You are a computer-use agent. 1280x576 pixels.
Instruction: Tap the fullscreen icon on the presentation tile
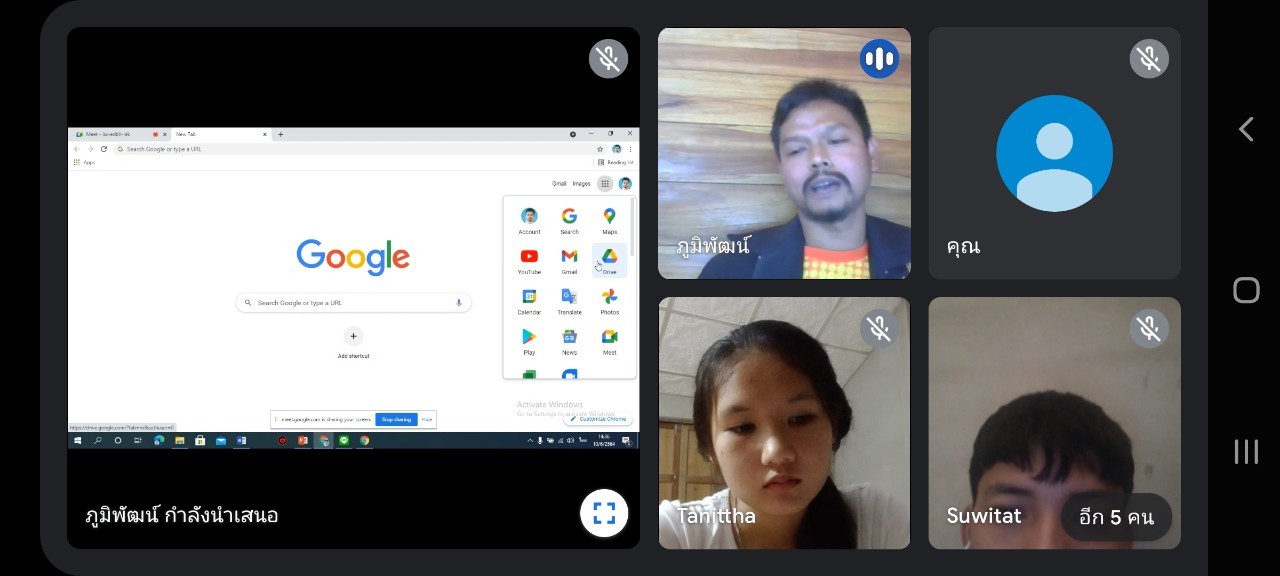604,514
